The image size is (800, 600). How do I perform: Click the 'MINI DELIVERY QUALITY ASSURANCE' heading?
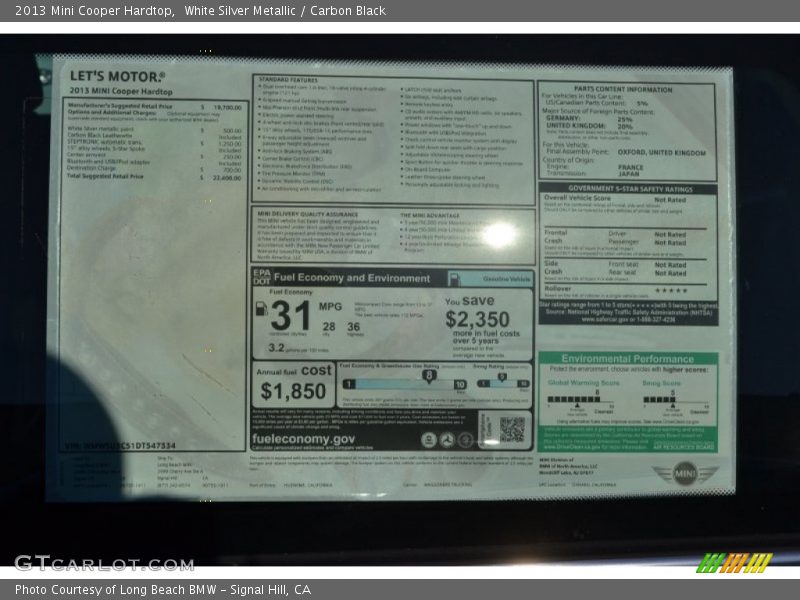pos(308,214)
